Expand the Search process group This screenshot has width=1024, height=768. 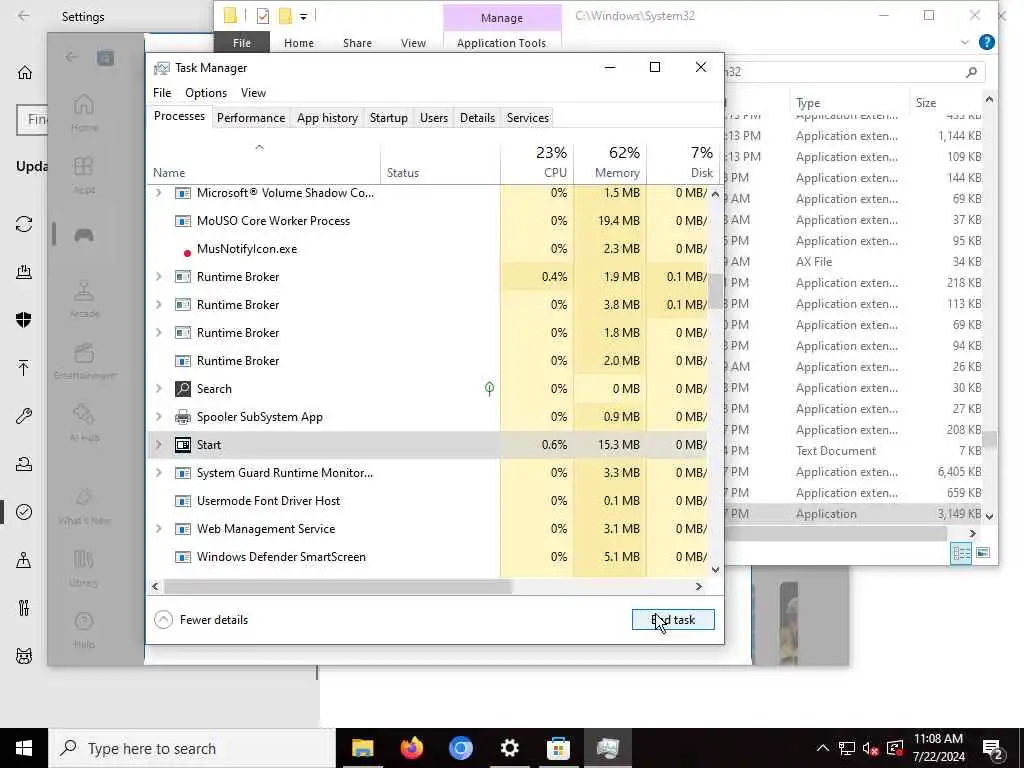[158, 389]
